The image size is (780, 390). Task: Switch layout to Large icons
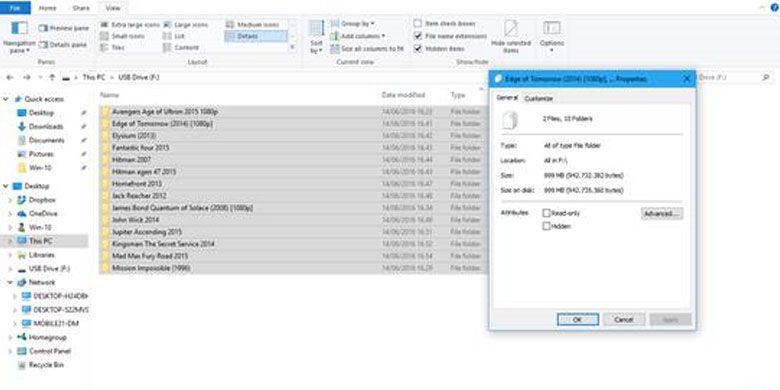click(186, 24)
